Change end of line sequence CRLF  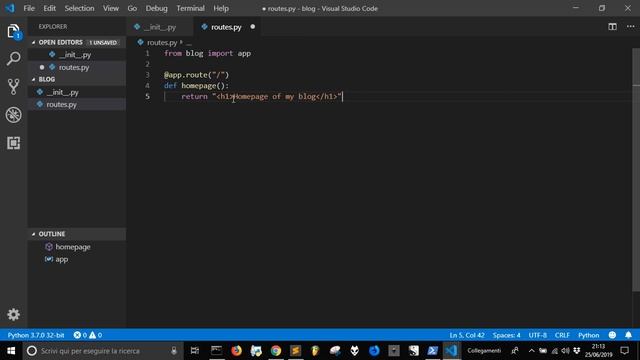point(562,335)
